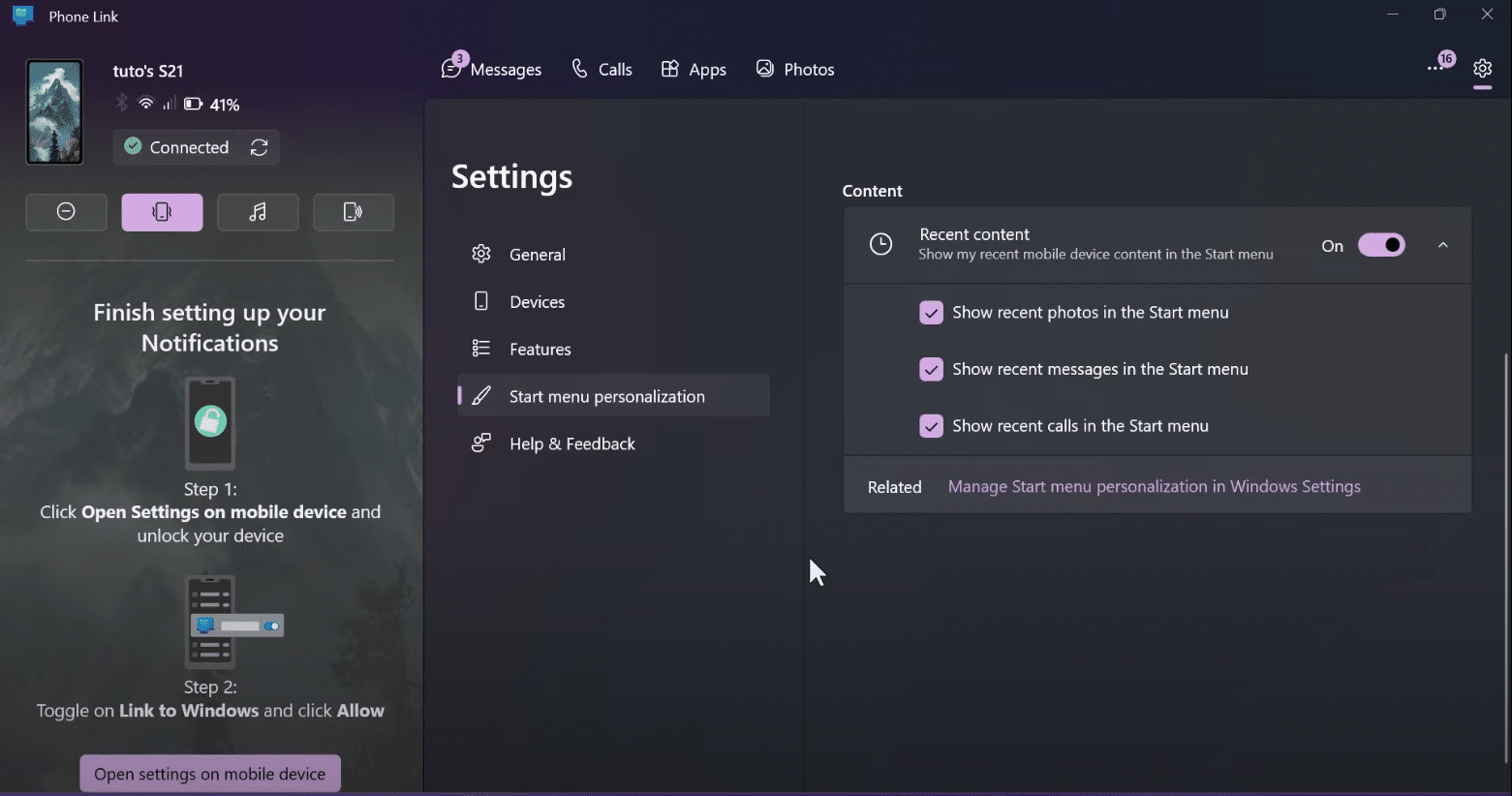The height and width of the screenshot is (796, 1512).
Task: Open the Phone Link settings gear
Action: (1482, 69)
